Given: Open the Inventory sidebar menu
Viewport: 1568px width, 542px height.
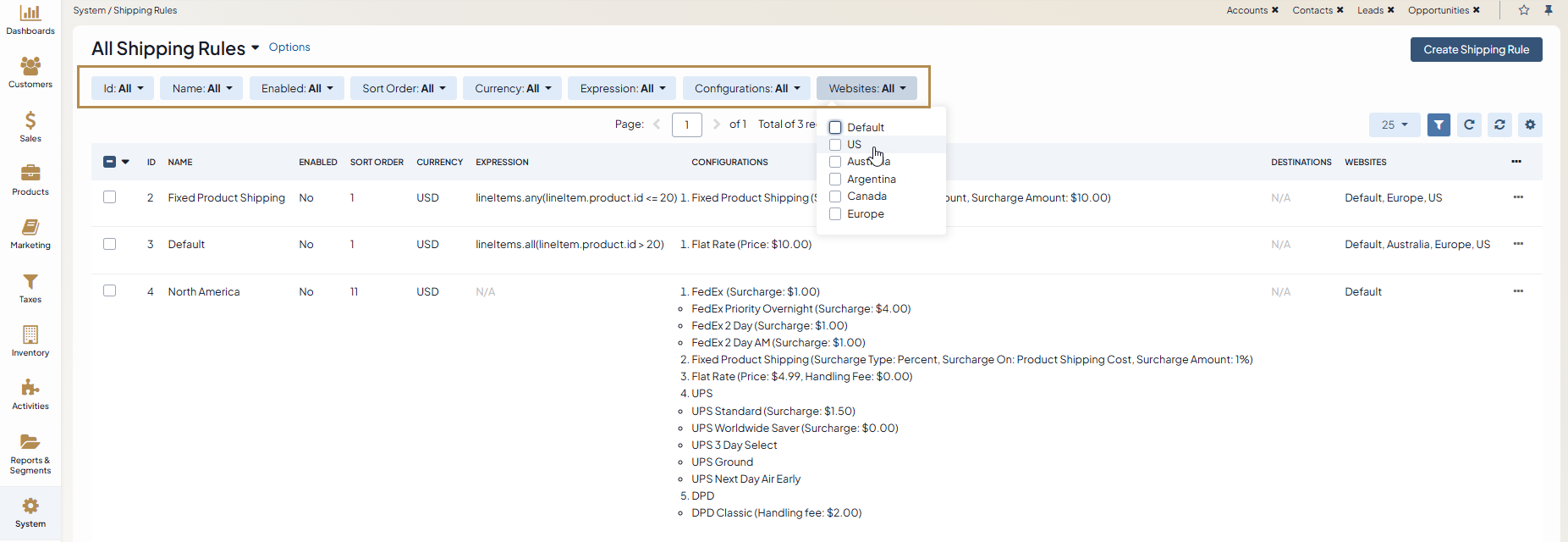Looking at the screenshot, I should [30, 335].
